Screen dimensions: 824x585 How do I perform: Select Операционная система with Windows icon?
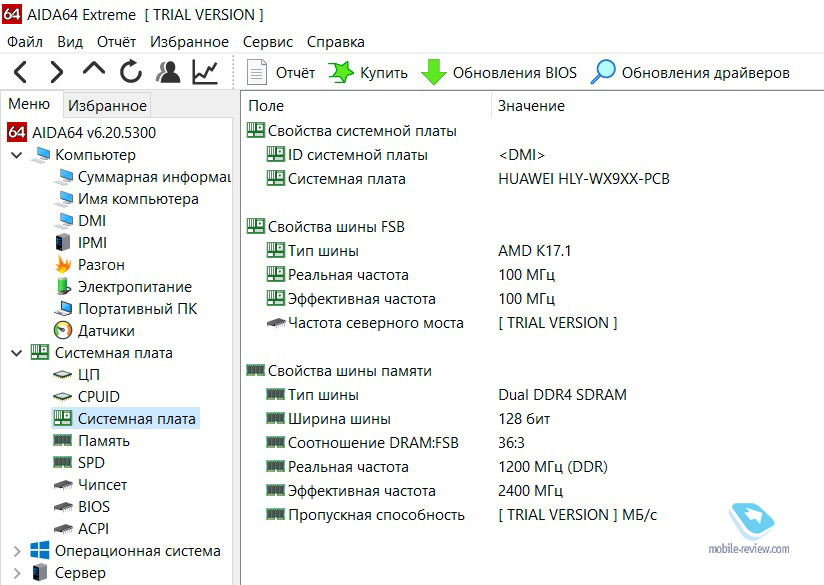click(126, 551)
